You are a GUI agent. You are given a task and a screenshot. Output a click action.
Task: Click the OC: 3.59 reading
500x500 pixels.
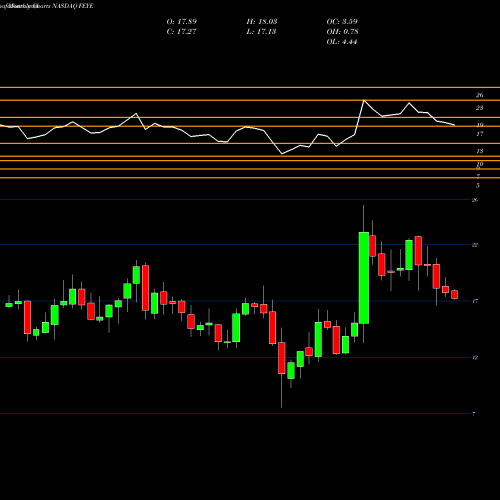tap(342, 22)
